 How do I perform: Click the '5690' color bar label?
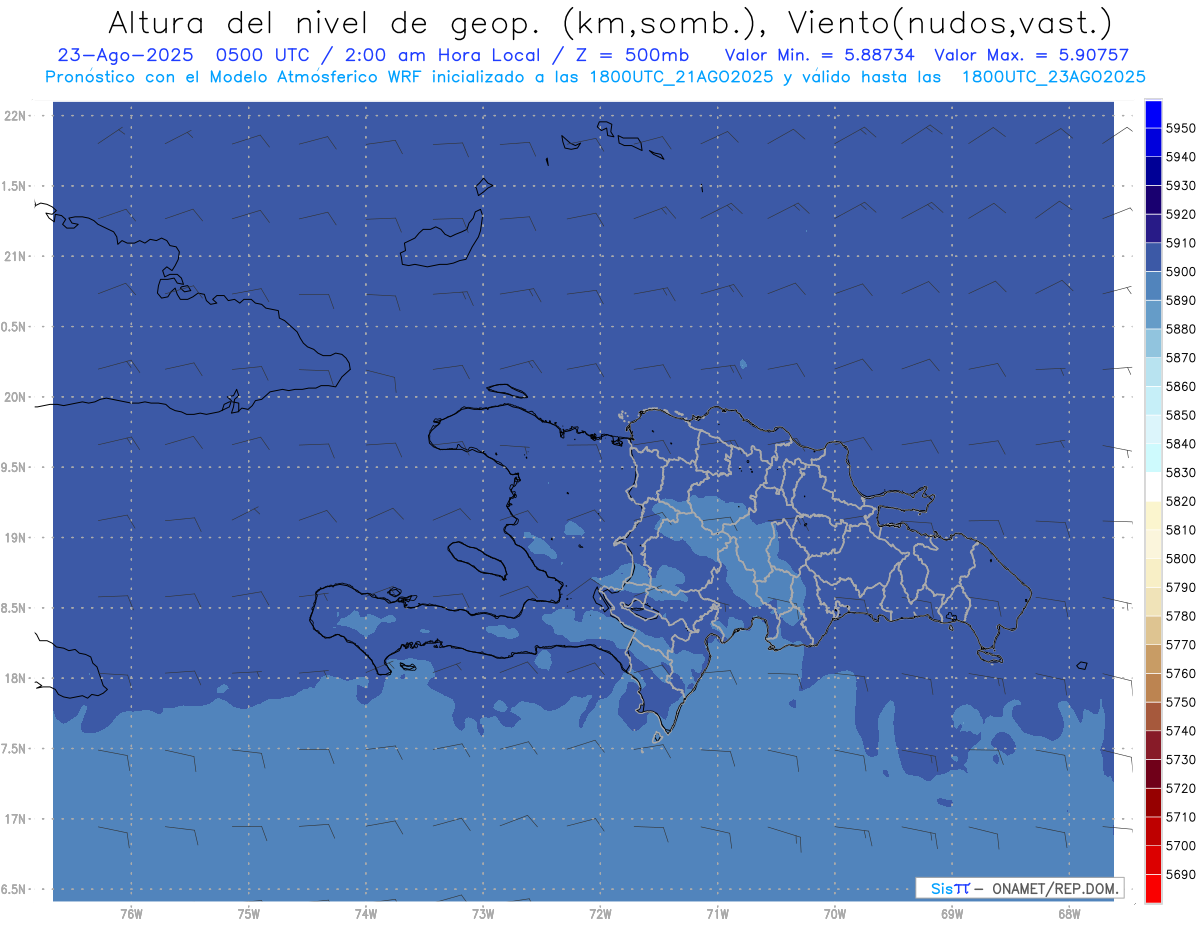pos(1180,874)
